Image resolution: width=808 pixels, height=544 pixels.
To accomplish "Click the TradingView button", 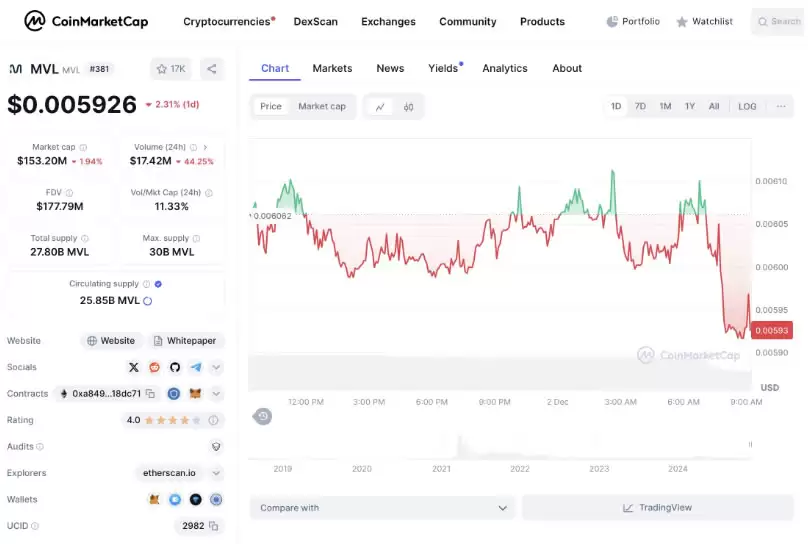I will [658, 508].
